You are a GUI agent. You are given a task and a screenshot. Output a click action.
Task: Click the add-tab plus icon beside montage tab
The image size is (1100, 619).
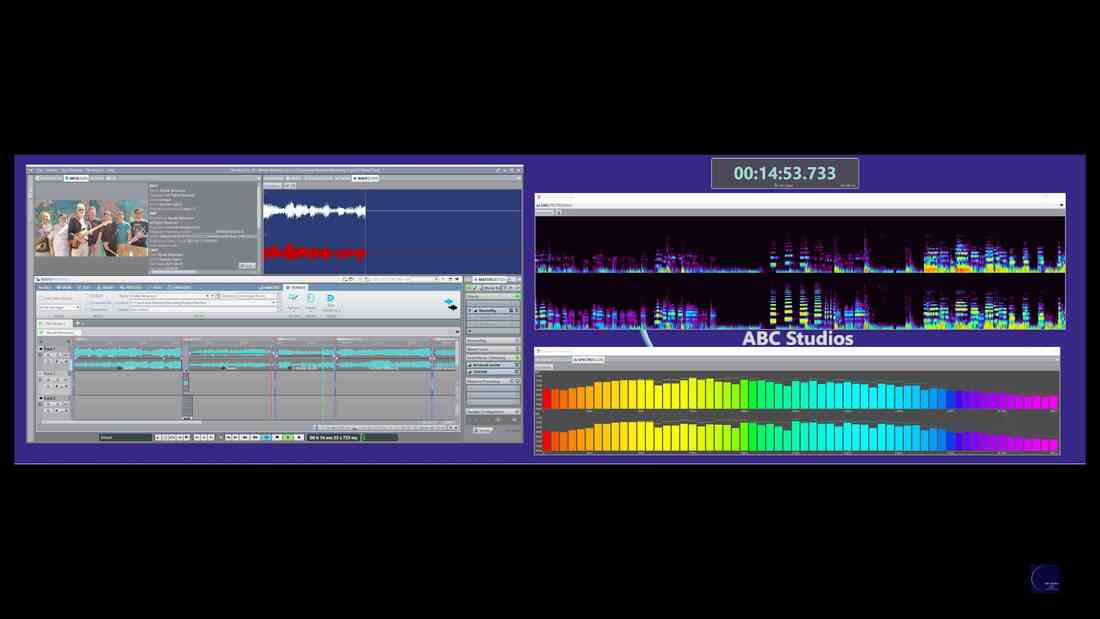(x=79, y=324)
